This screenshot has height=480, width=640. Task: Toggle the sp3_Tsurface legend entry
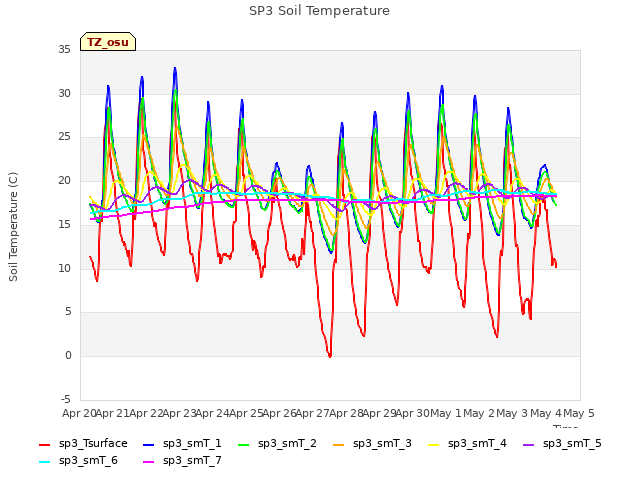pos(83,443)
